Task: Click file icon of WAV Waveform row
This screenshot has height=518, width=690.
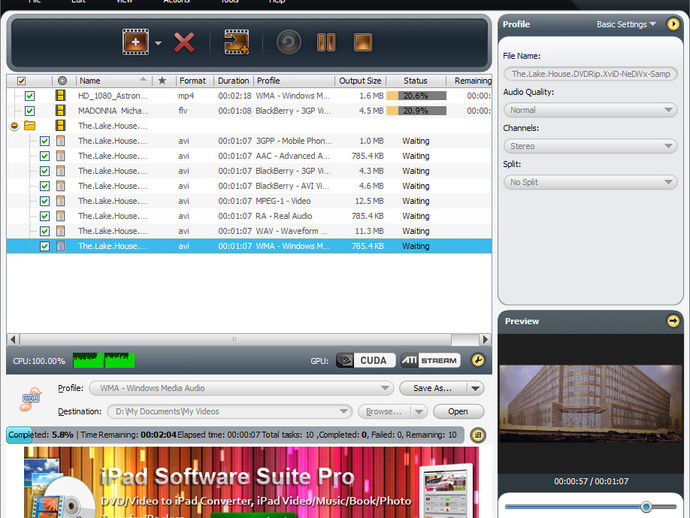Action: coord(60,231)
